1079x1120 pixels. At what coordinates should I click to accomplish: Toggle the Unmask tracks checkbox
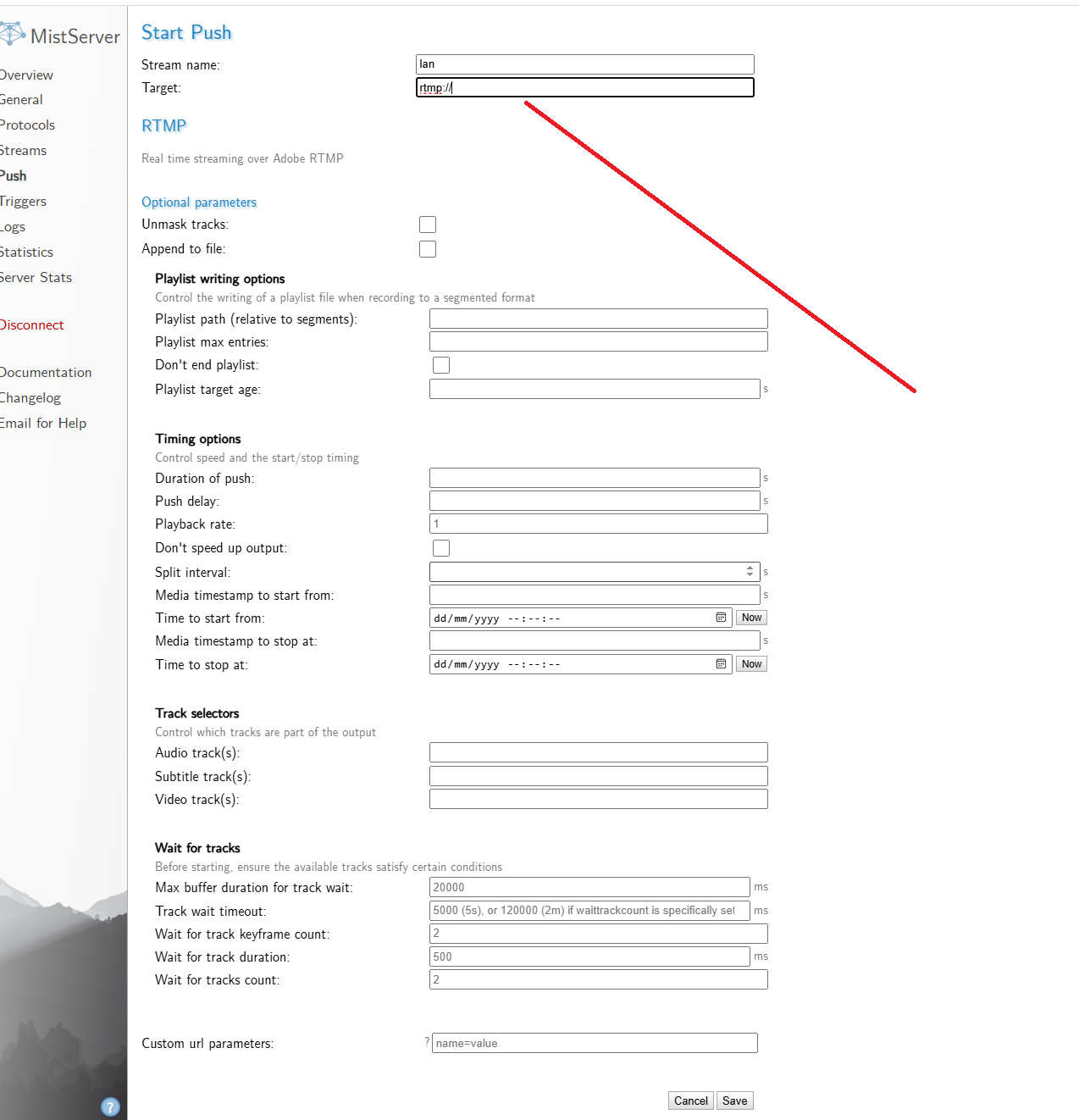click(428, 225)
